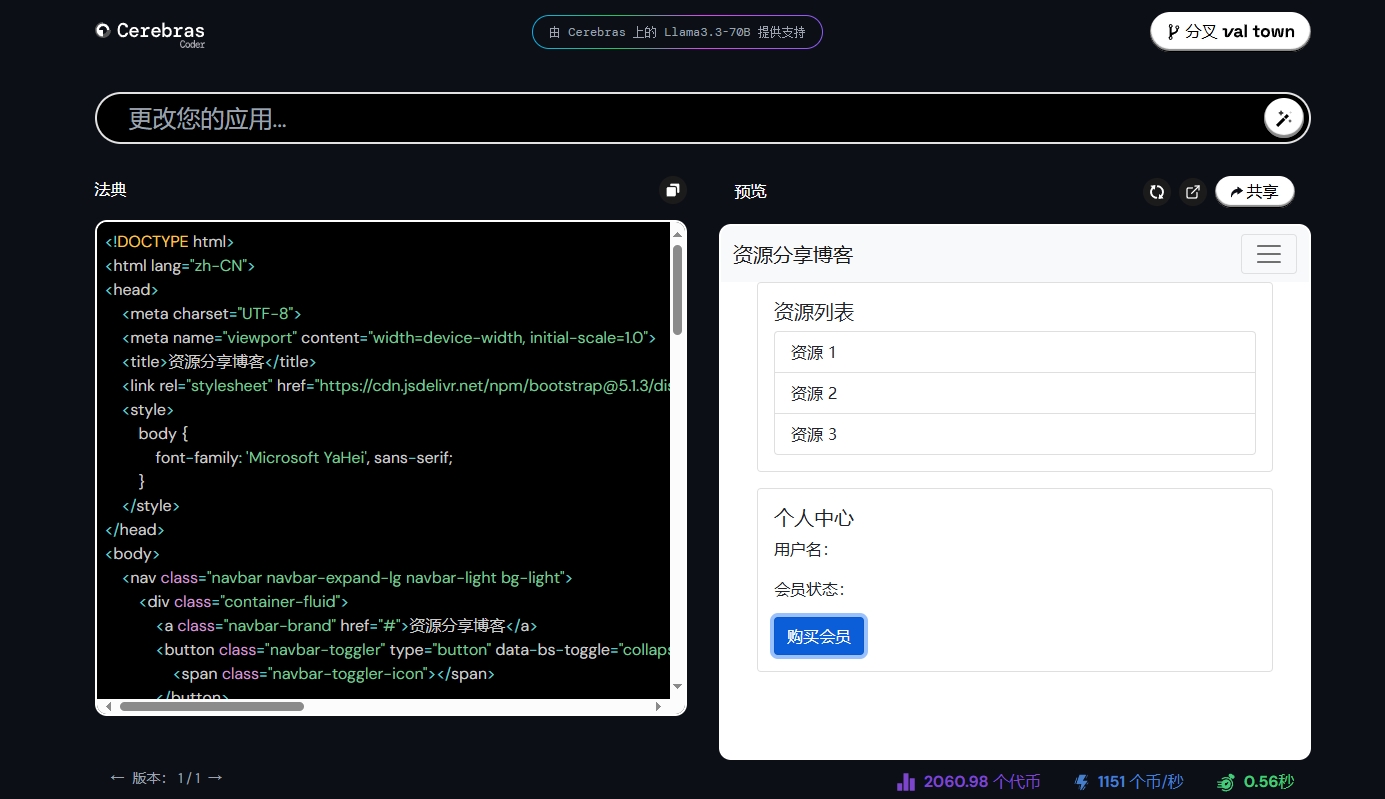Screen dimensions: 1385x799
Task: Click the title 资源分享博客 code line
Action: click(219, 362)
